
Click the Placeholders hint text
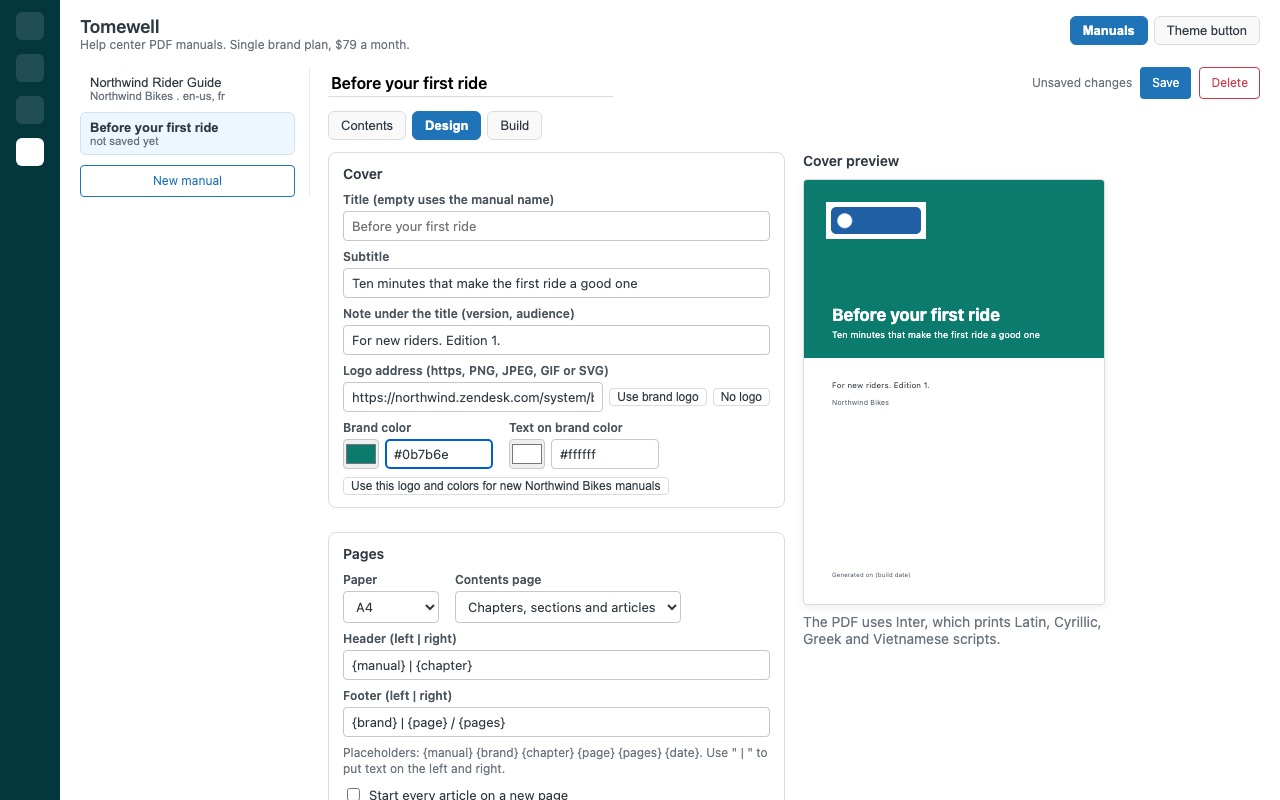[556, 761]
